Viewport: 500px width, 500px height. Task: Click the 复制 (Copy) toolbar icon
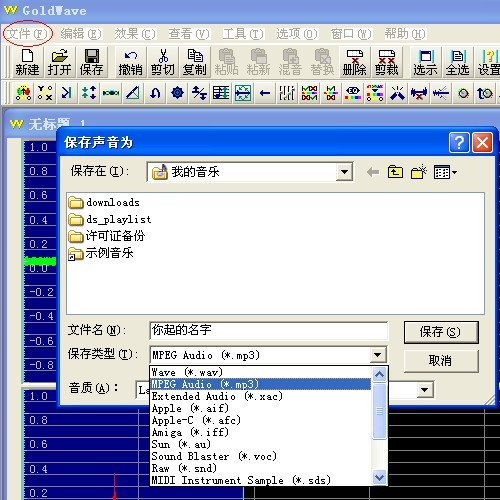point(195,62)
